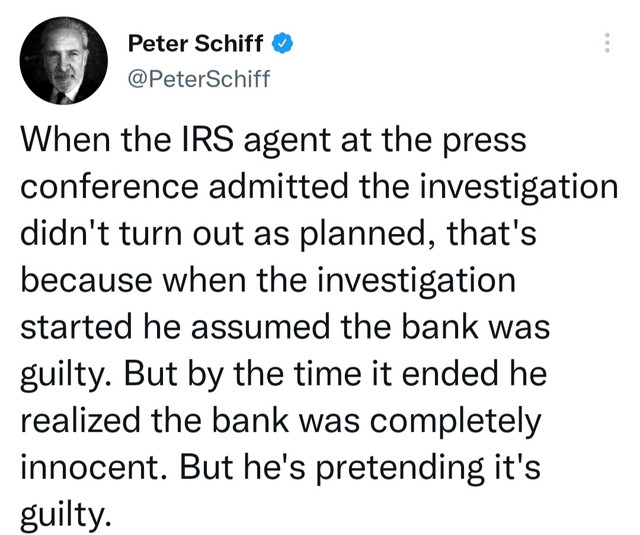
Task: Click the word "admitted" in the tweet
Action: 279,186
